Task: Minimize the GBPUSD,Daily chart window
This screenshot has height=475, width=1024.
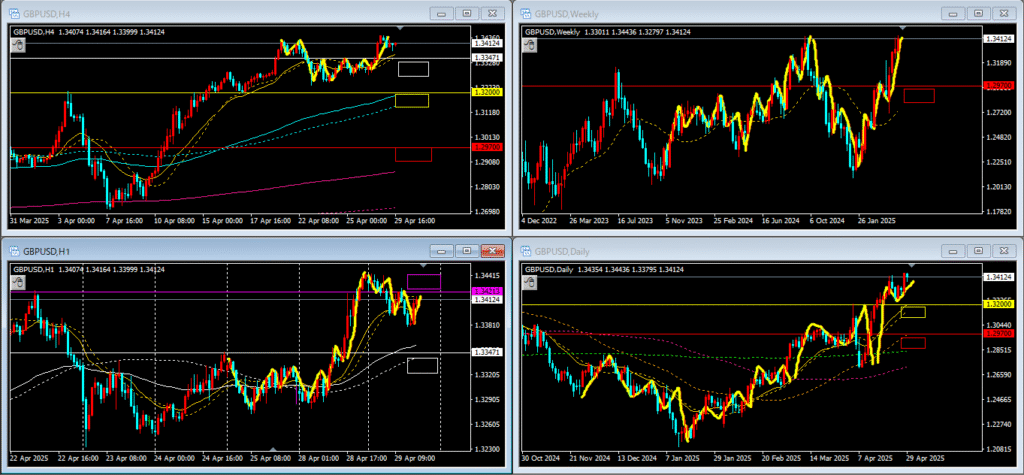Action: click(x=953, y=251)
